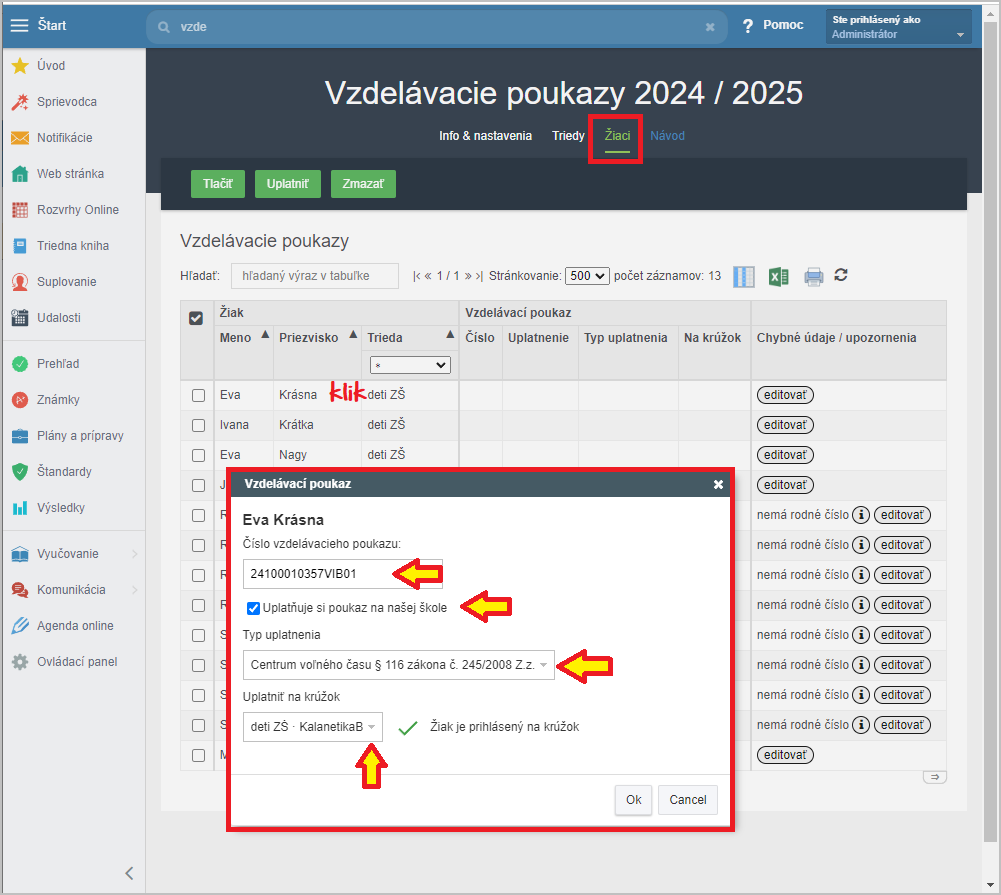
Task: Switch to the Triedy tab
Action: tap(568, 136)
